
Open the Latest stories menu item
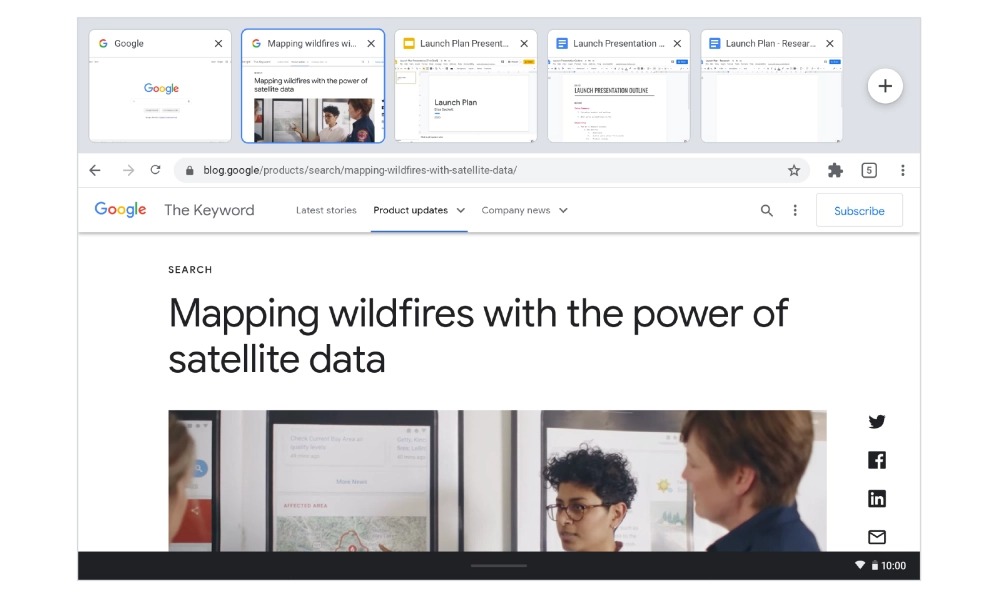tap(326, 210)
